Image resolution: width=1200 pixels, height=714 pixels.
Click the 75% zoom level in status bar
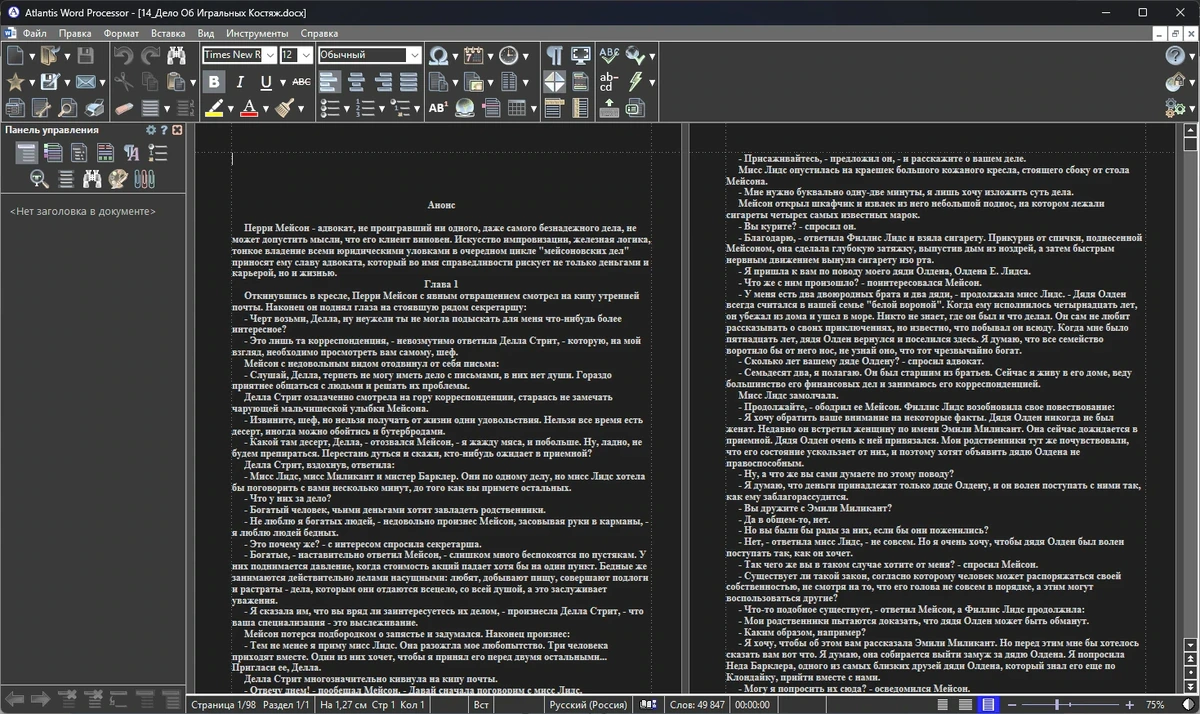click(x=1154, y=705)
